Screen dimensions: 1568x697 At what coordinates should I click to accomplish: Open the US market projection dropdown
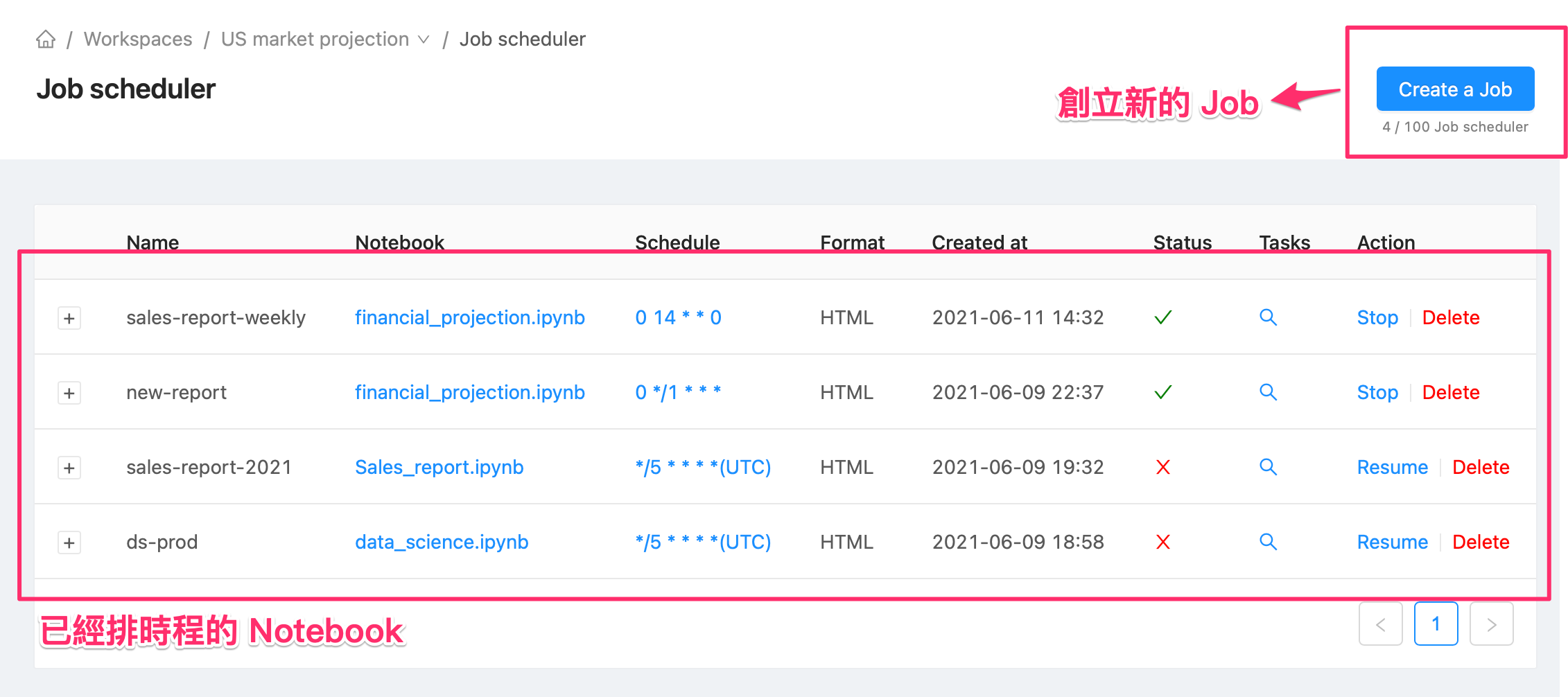(x=424, y=39)
